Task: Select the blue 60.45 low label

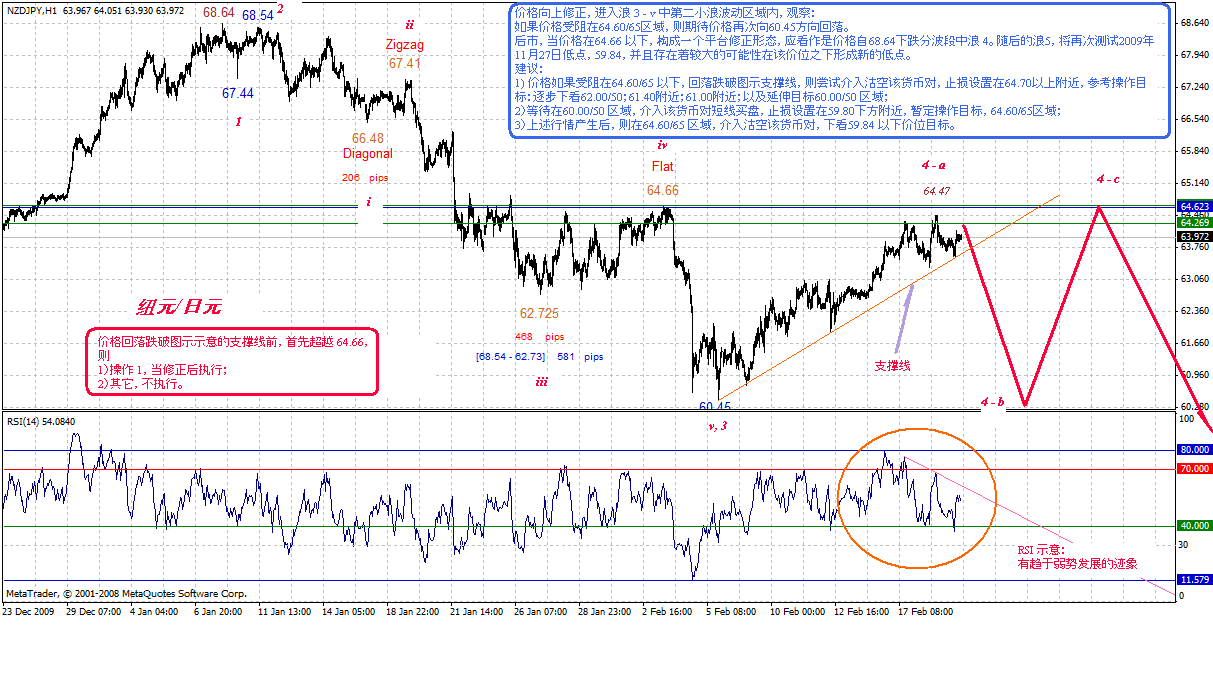Action: tap(715, 405)
